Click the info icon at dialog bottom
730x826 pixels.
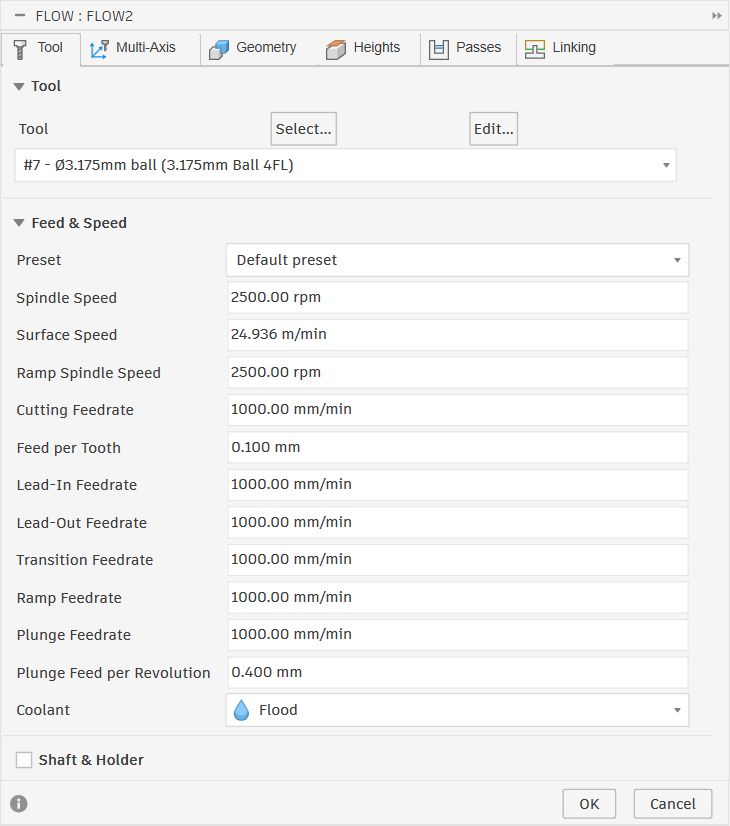pyautogui.click(x=19, y=803)
